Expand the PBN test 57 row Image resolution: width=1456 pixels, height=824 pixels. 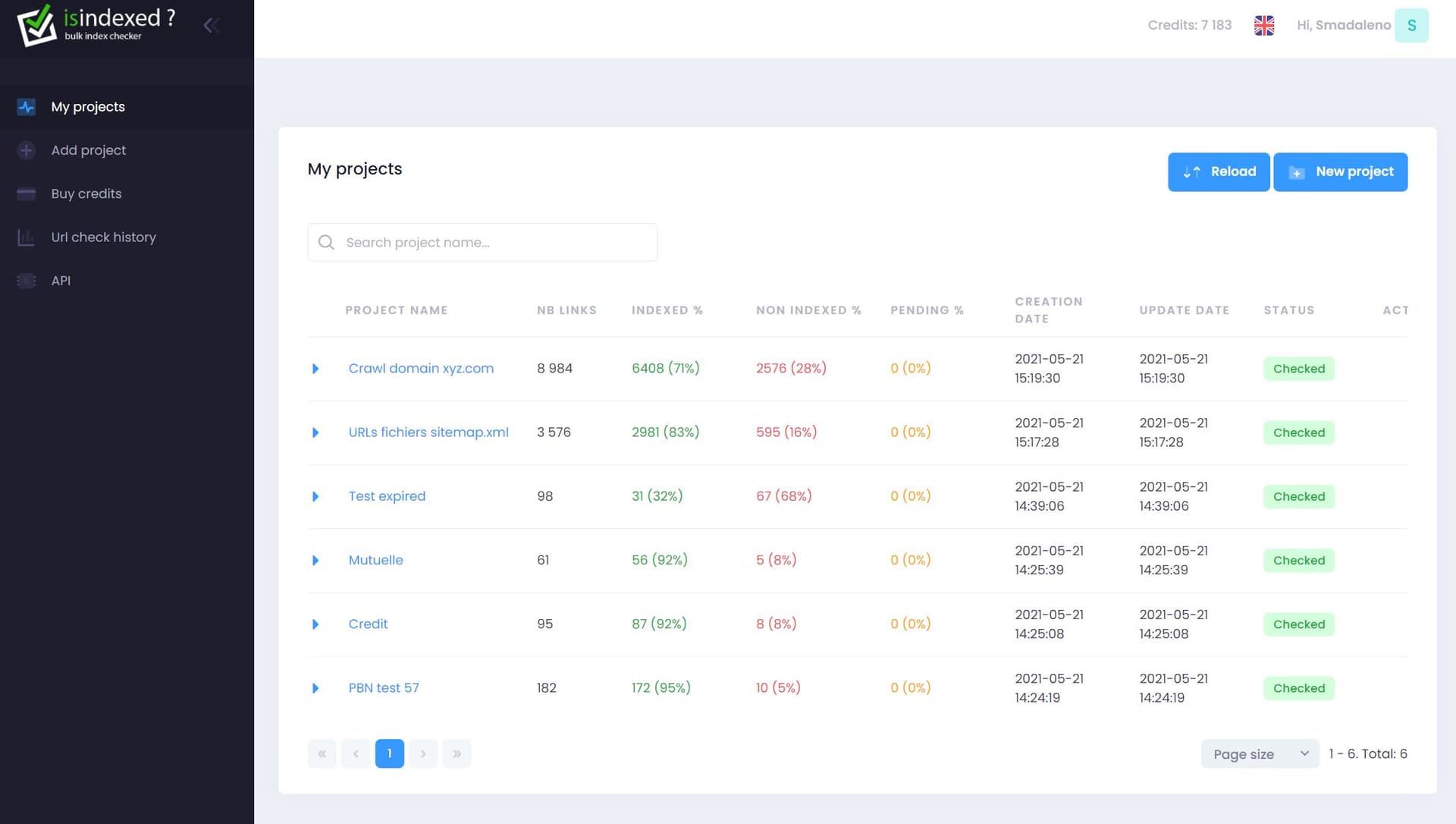(x=315, y=688)
